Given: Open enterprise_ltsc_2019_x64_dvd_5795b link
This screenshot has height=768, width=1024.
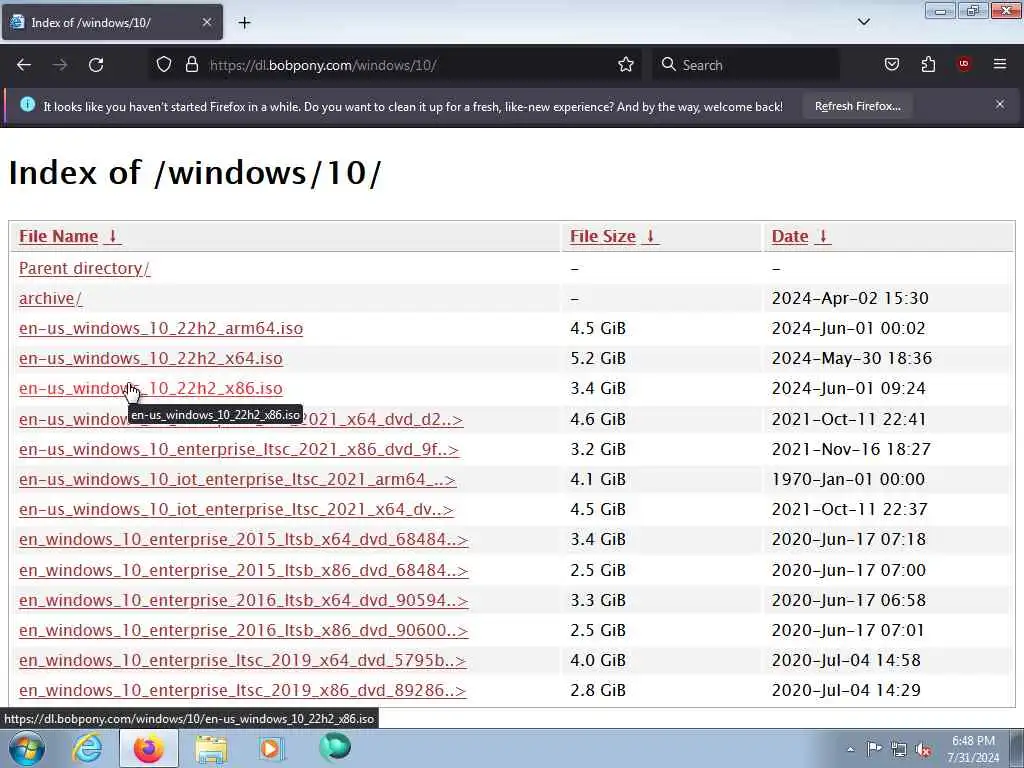Looking at the screenshot, I should click(242, 661).
